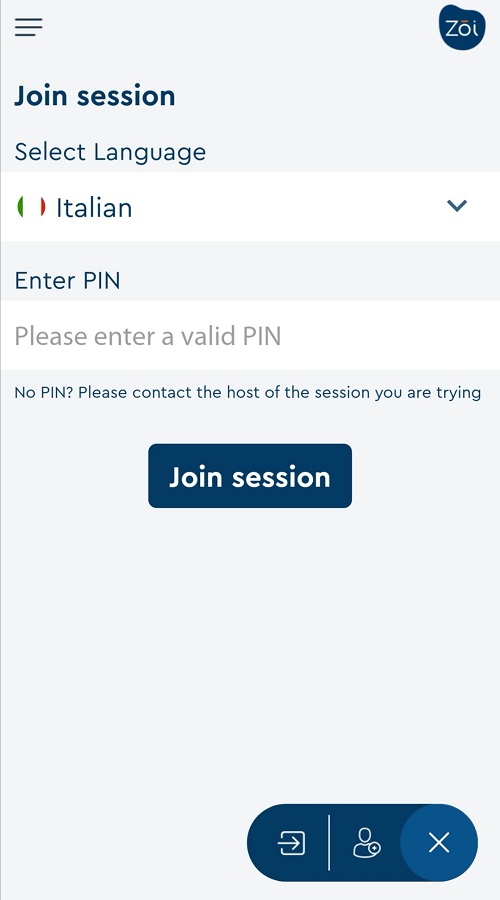Screen dimensions: 500x900
Task: Click 'contact the host' in the hint line
Action: (192, 393)
